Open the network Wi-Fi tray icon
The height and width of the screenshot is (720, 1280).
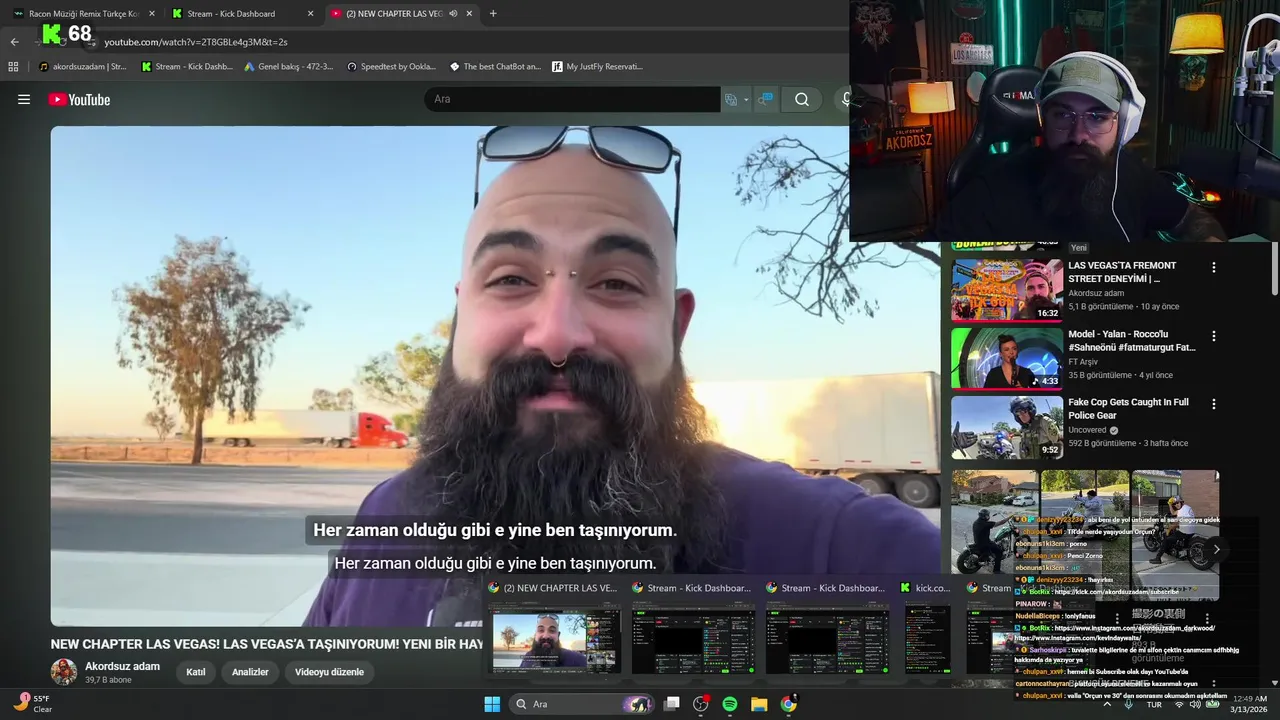[1178, 704]
